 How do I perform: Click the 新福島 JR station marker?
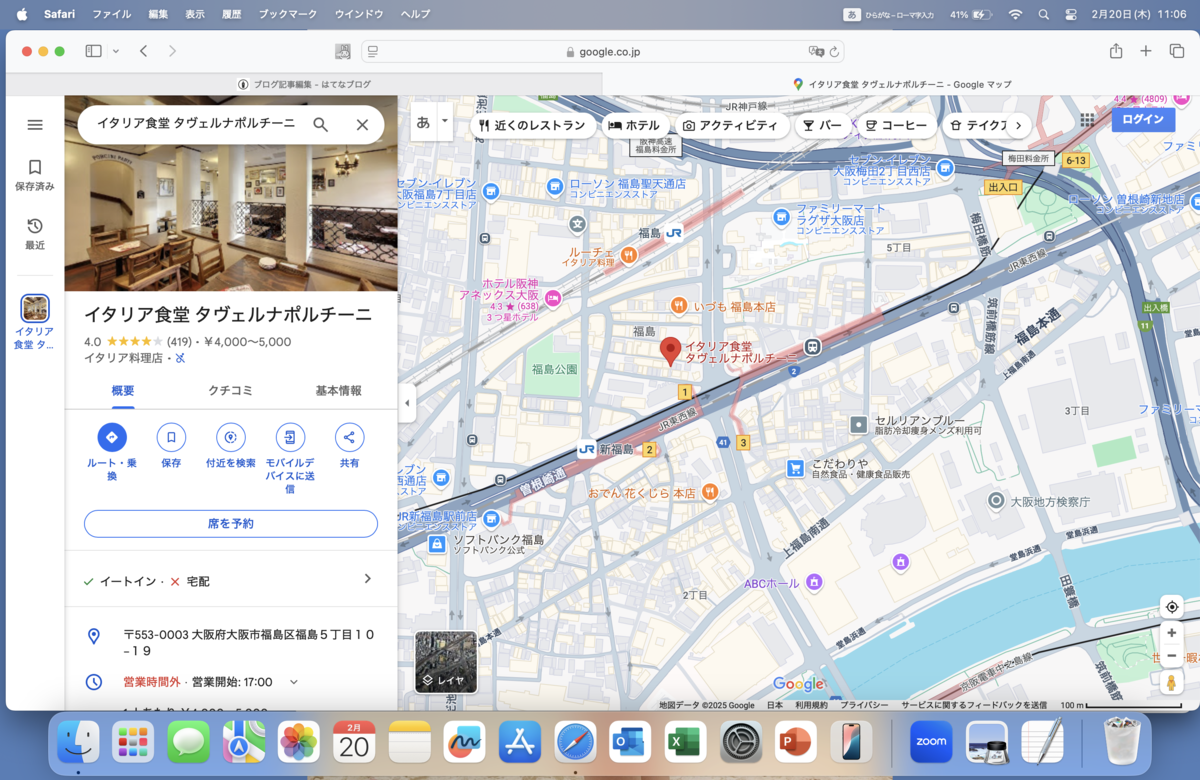click(x=586, y=450)
